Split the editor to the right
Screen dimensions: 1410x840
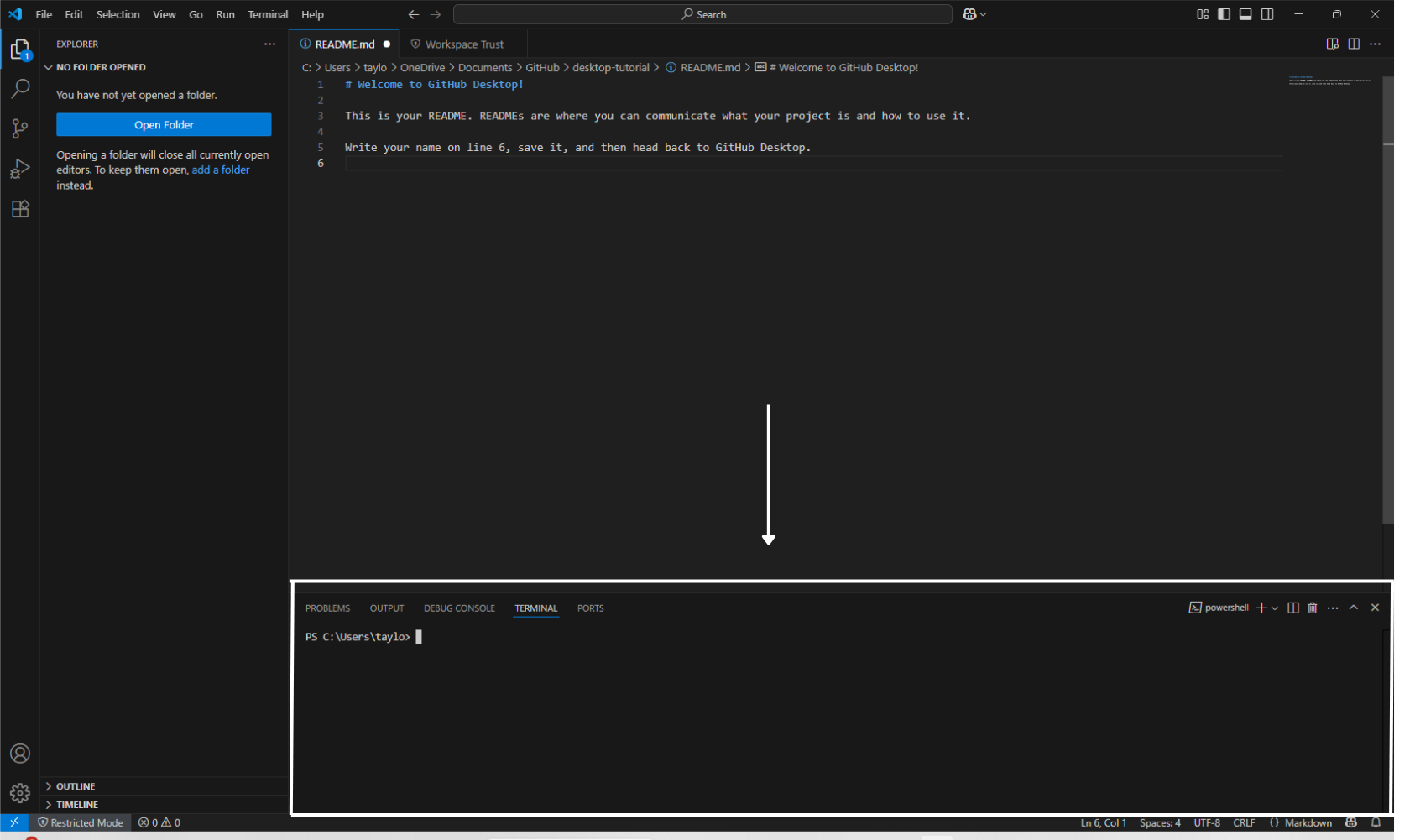[x=1354, y=44]
